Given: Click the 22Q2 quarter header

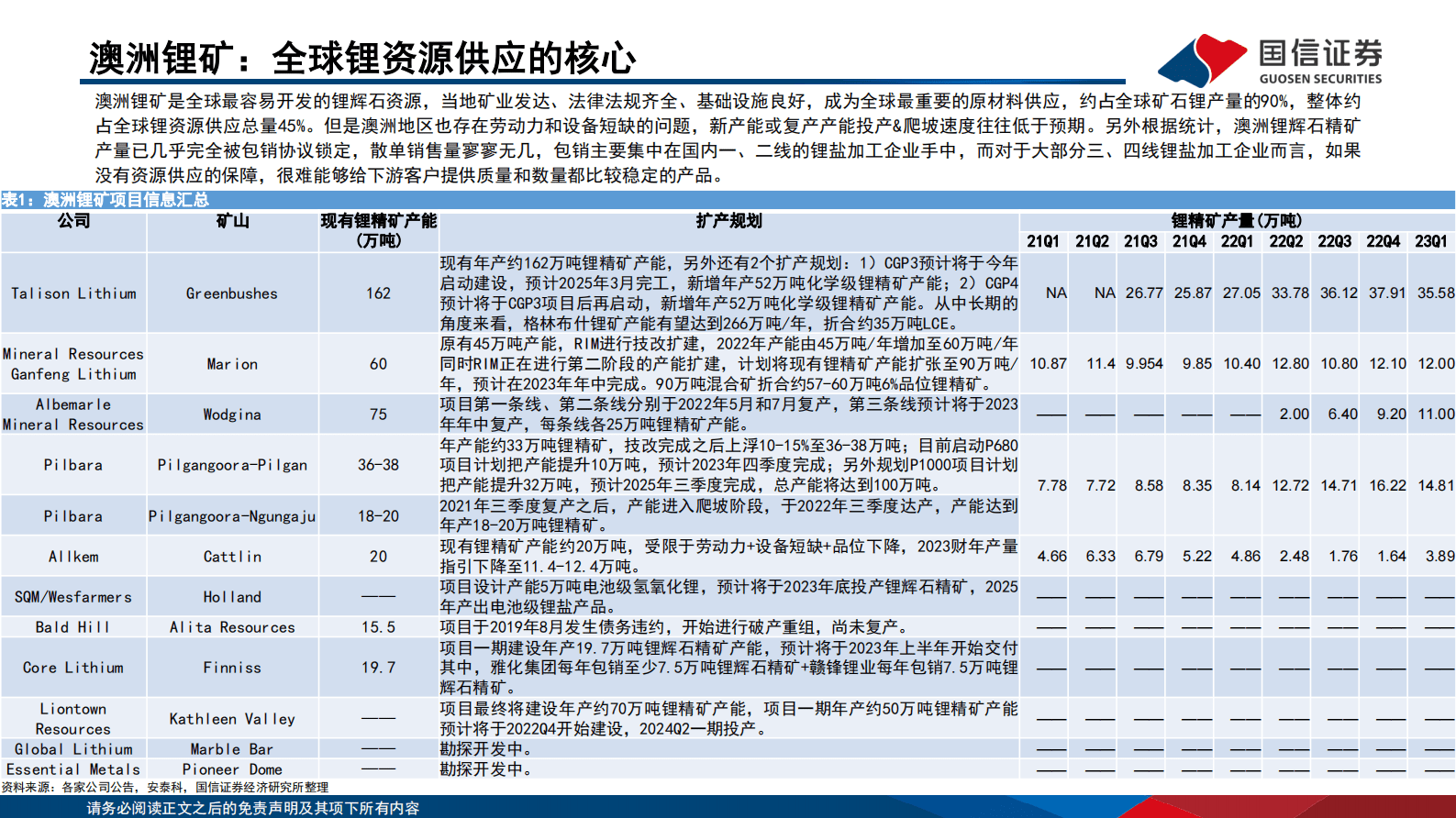Looking at the screenshot, I should [x=1286, y=241].
